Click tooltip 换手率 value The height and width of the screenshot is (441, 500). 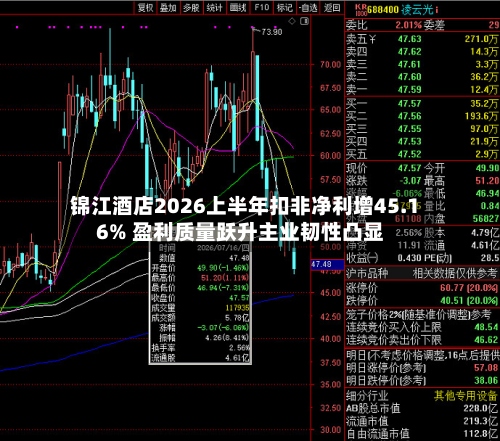tap(239, 348)
